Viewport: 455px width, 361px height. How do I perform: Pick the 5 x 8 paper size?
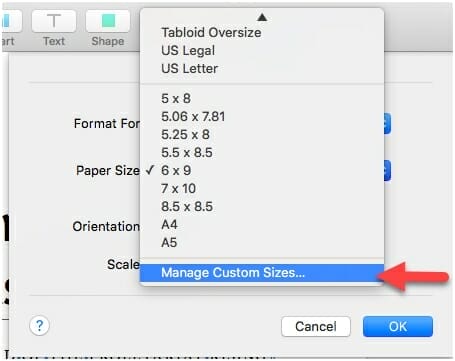pyautogui.click(x=262, y=98)
